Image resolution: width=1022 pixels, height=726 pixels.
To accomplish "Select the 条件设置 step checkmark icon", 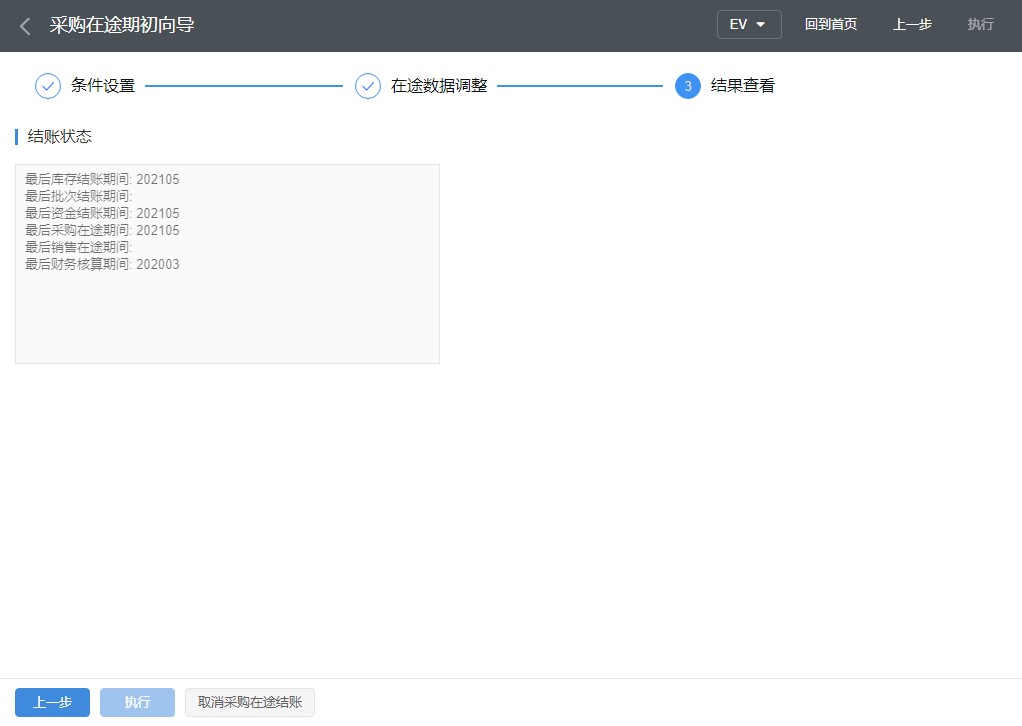I will (x=48, y=86).
